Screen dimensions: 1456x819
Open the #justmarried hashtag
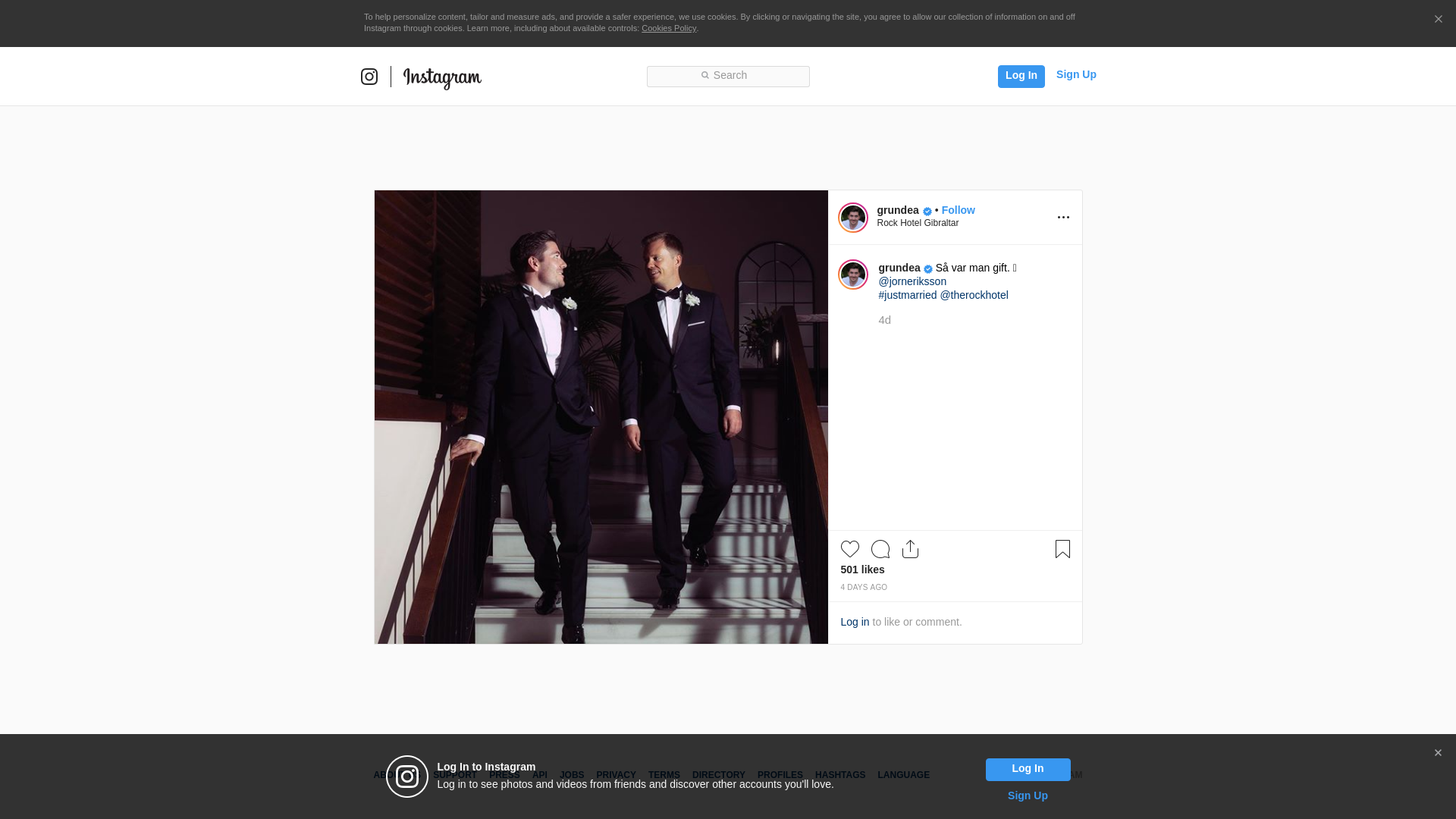click(907, 295)
